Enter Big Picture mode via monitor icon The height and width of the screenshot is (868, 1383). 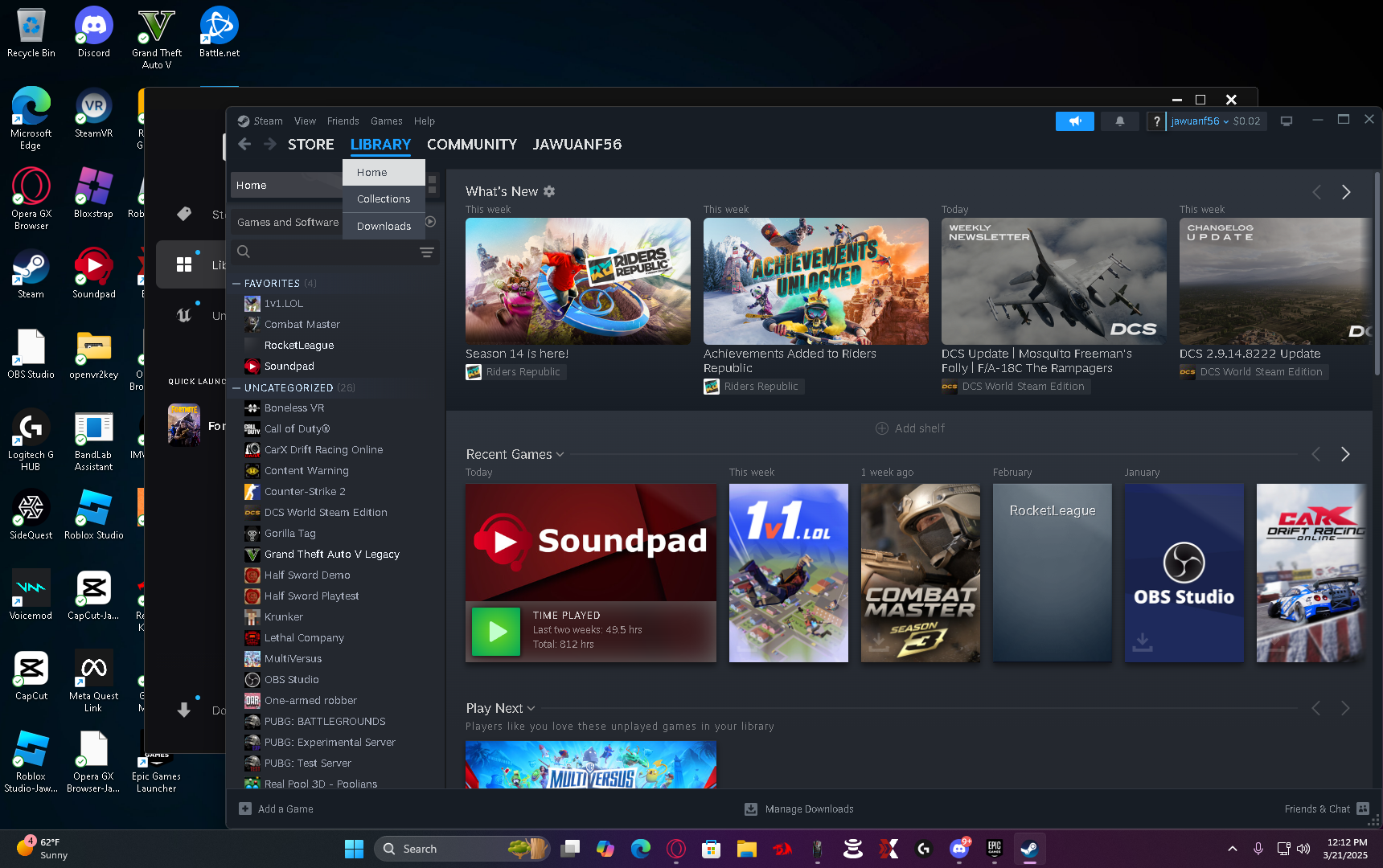1287,121
